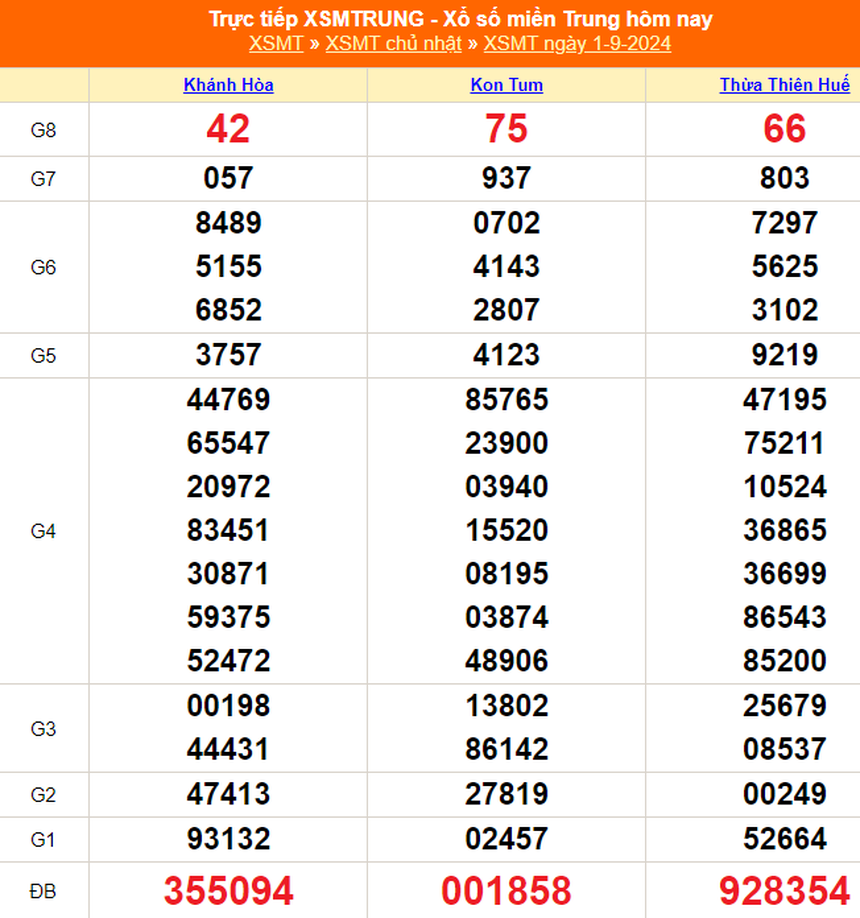This screenshot has width=860, height=918.
Task: Click the Kon Tum special prize 001858
Action: (506, 890)
